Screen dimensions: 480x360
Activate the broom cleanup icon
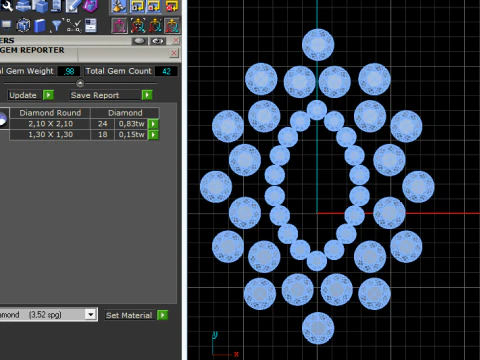click(x=119, y=7)
